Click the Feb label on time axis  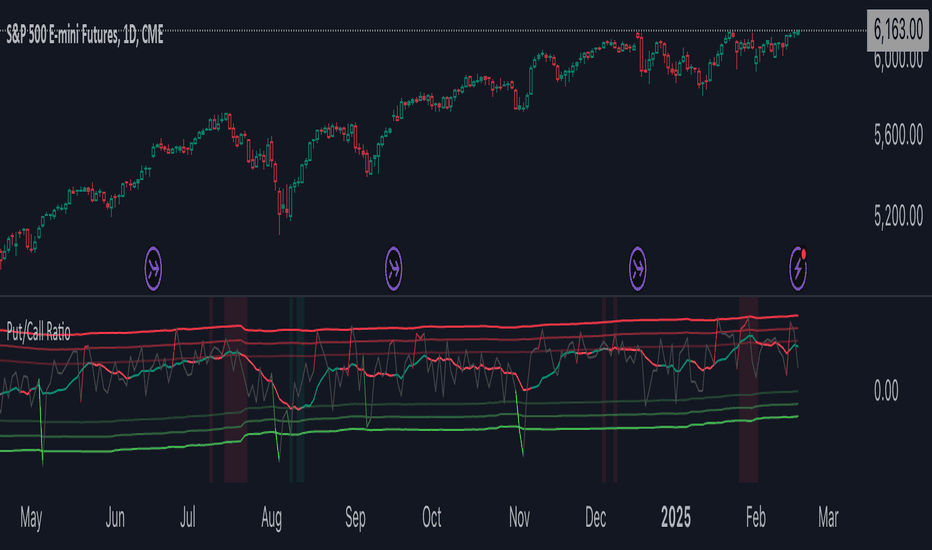[x=756, y=518]
